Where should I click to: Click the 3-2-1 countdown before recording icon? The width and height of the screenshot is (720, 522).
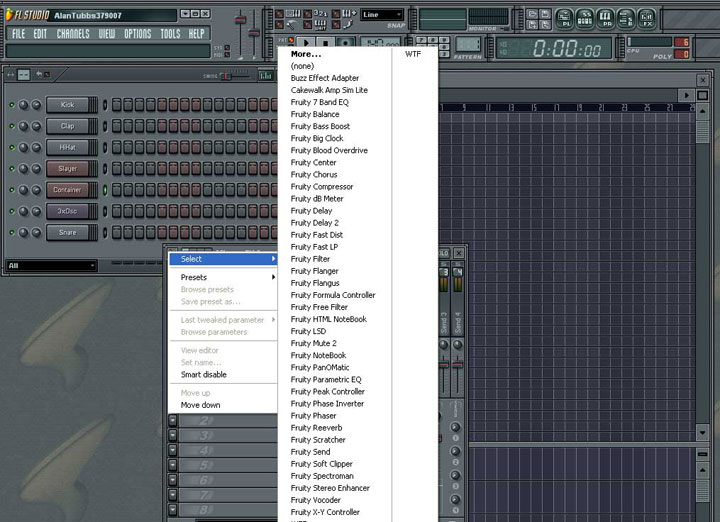[x=321, y=14]
